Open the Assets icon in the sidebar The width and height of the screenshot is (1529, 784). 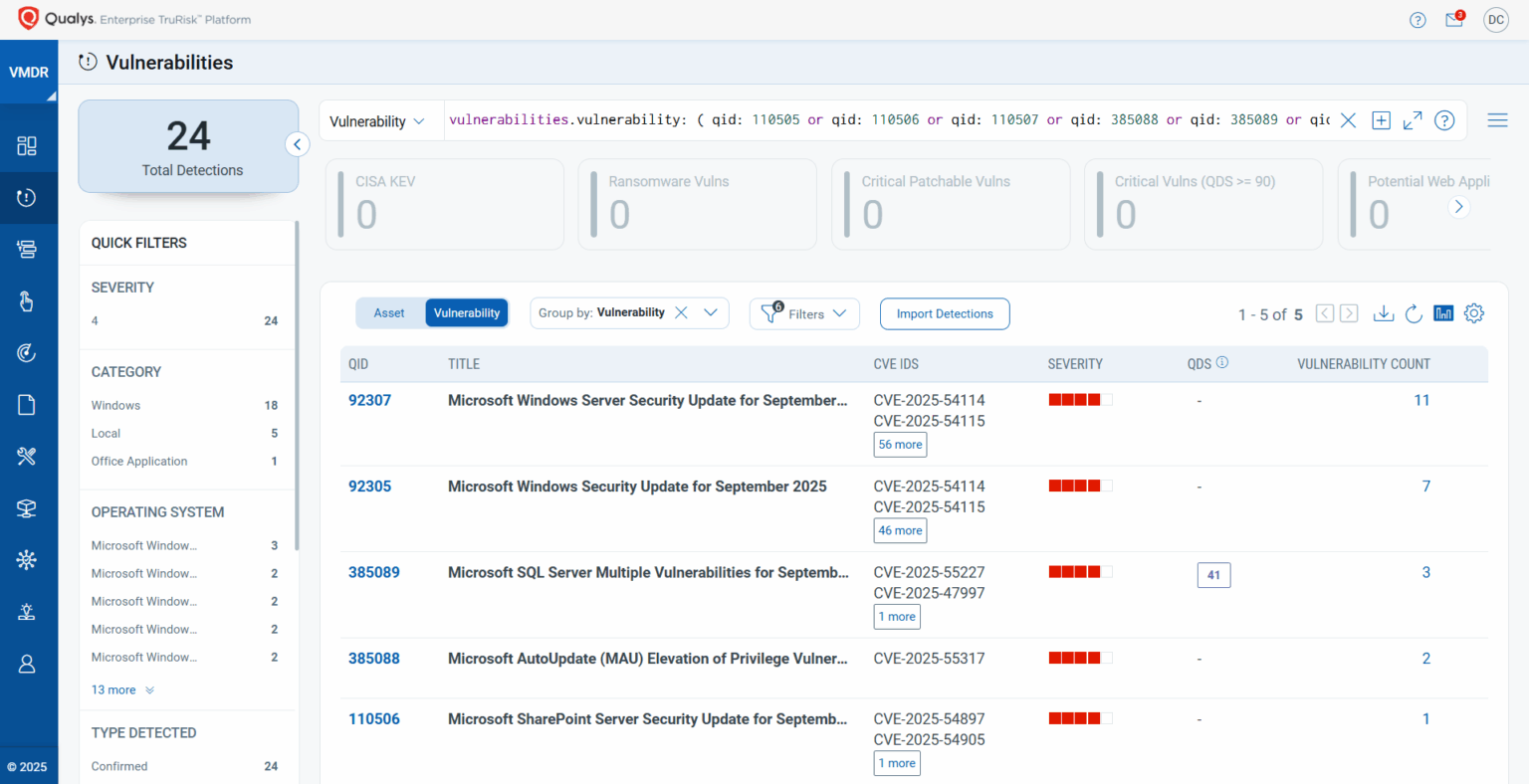[29, 249]
